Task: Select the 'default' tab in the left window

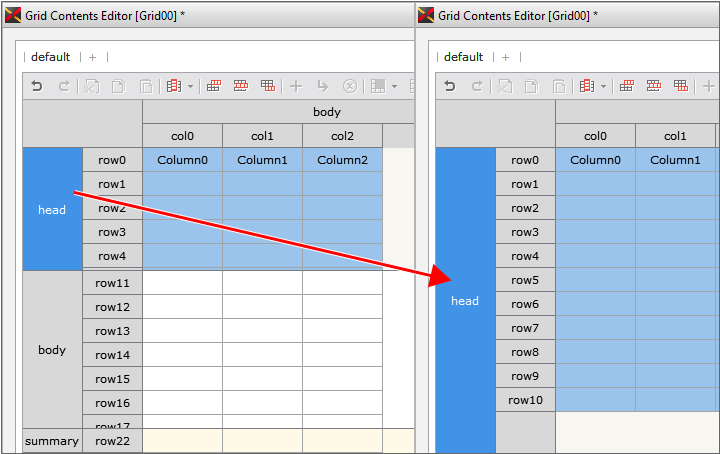Action: (x=50, y=57)
